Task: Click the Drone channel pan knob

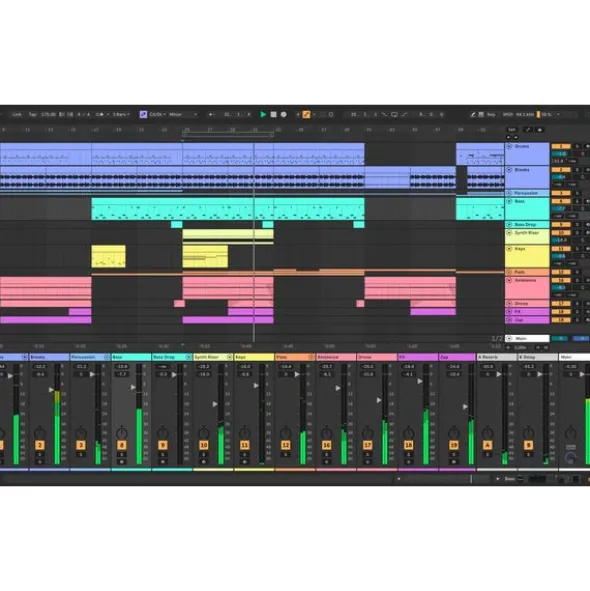Action: 368,433
